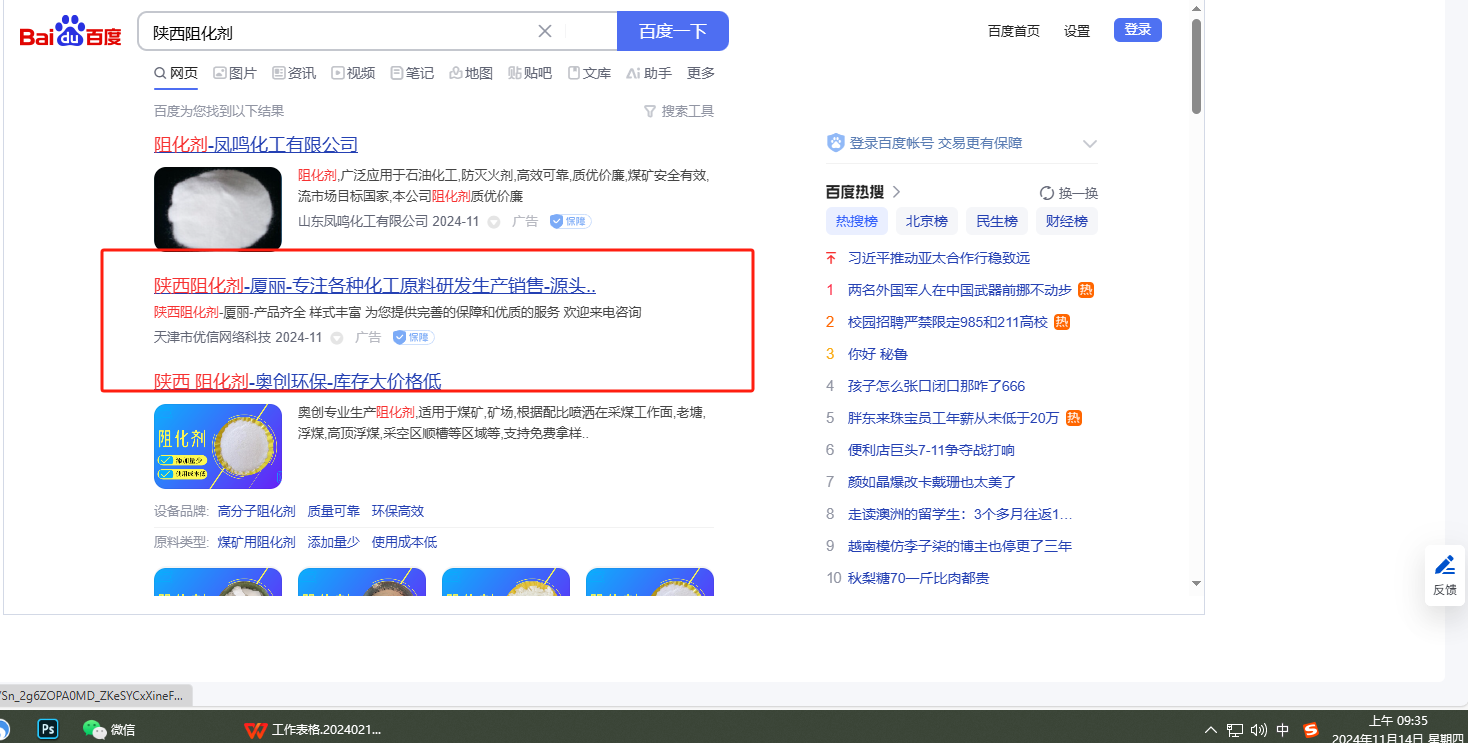This screenshot has height=743, width=1468.
Task: Switch to the 视频 tab
Action: pyautogui.click(x=353, y=73)
